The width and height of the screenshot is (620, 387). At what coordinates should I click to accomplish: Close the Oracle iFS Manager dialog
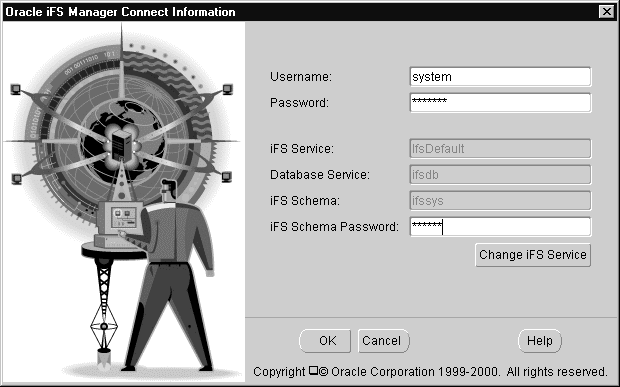click(x=607, y=11)
